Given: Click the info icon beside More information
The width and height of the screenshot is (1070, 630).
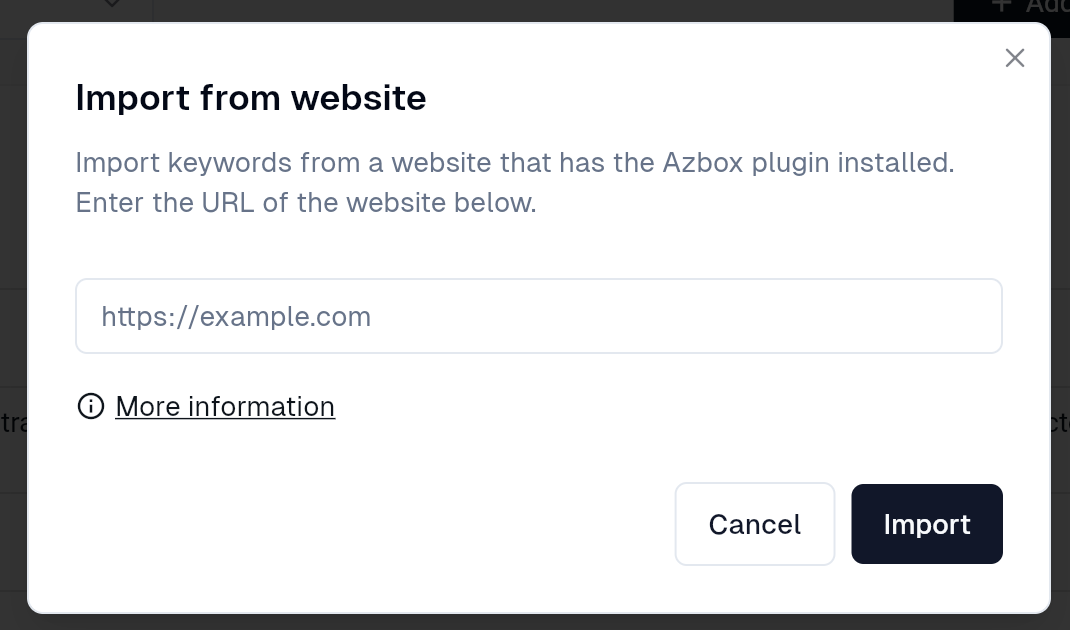Looking at the screenshot, I should point(91,406).
